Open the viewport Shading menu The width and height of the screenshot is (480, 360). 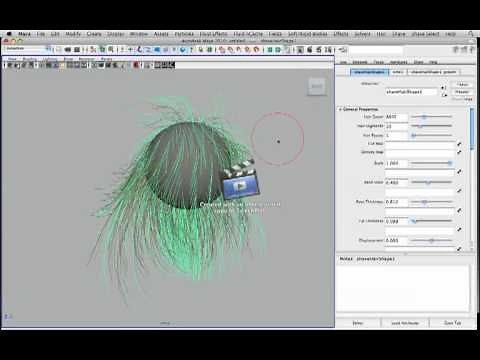(30, 59)
